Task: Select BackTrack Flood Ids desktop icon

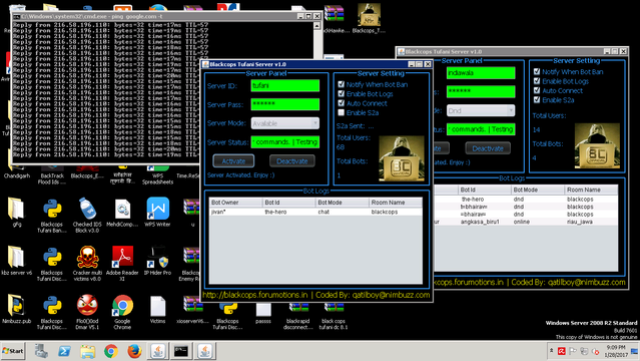Action: 52,175
